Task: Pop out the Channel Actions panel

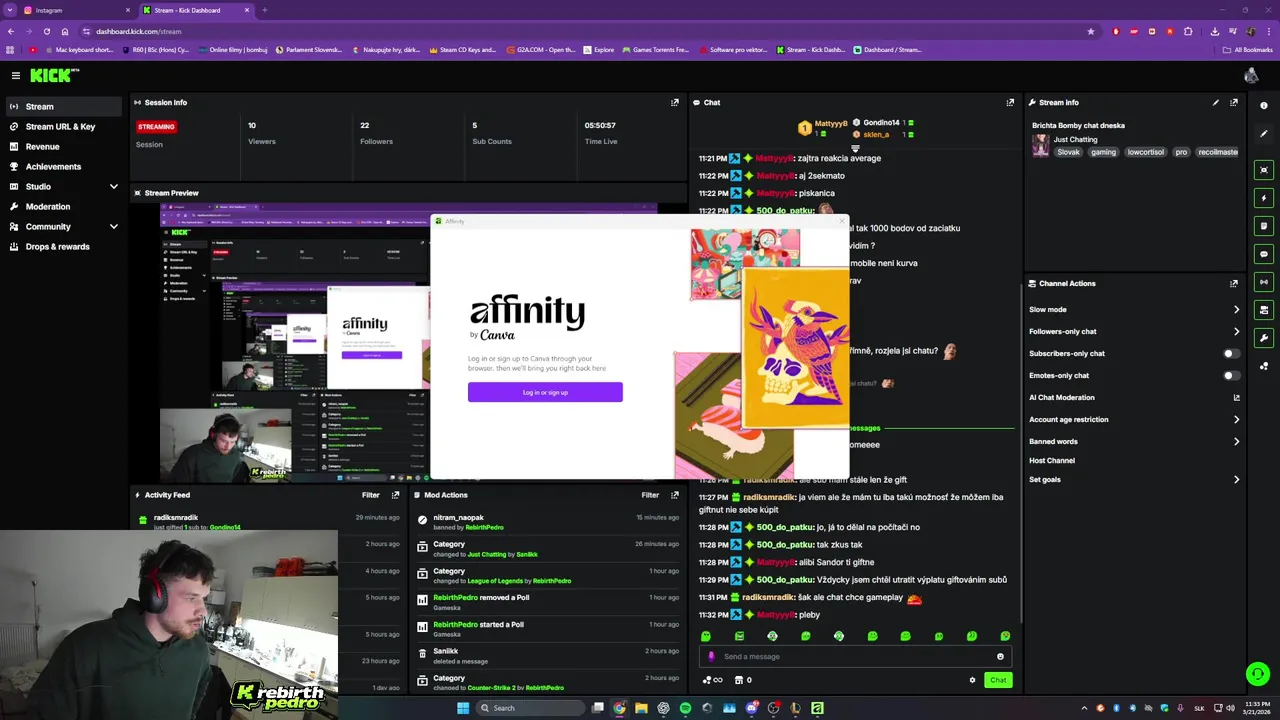Action: (1234, 283)
